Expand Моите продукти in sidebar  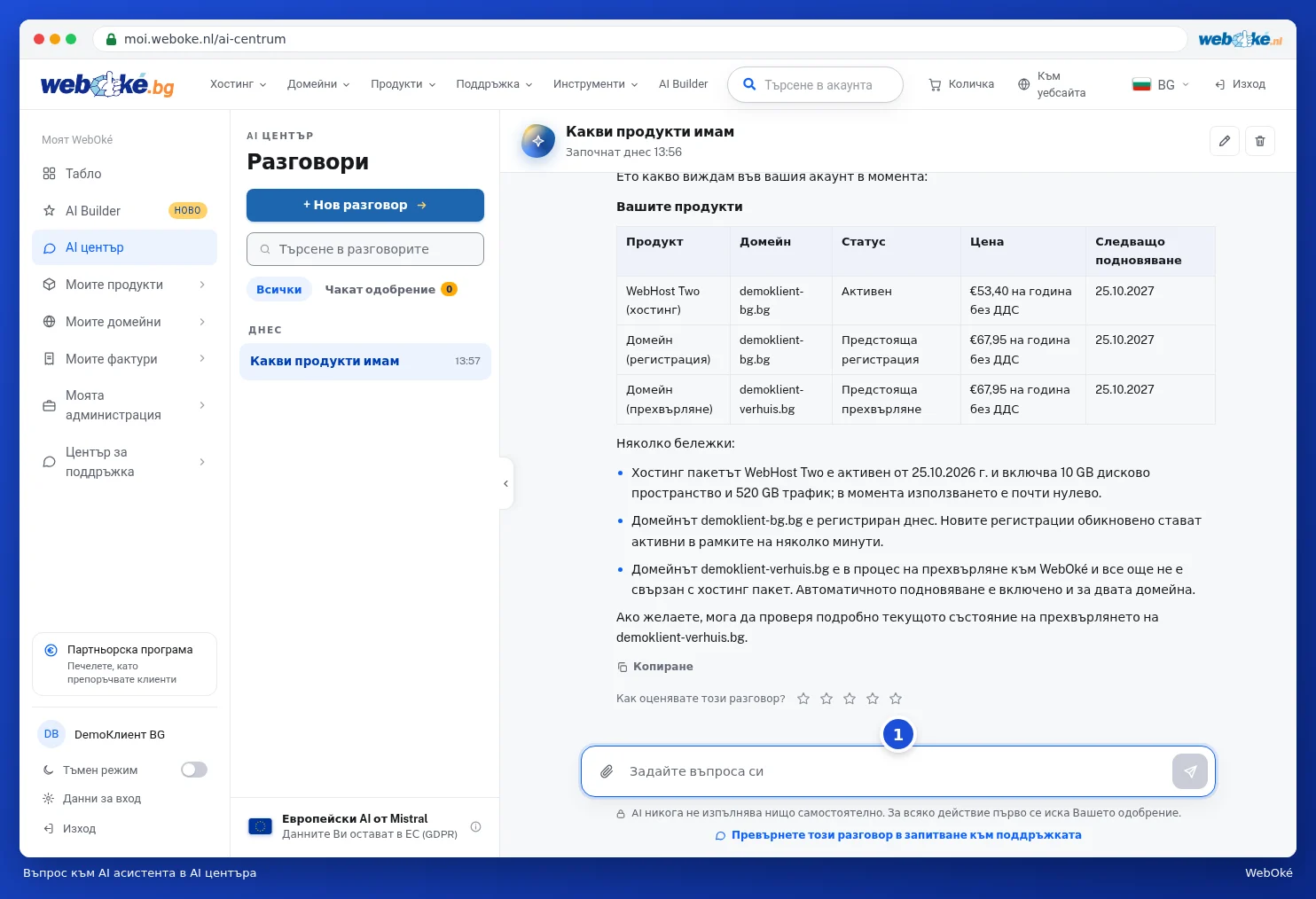[124, 285]
